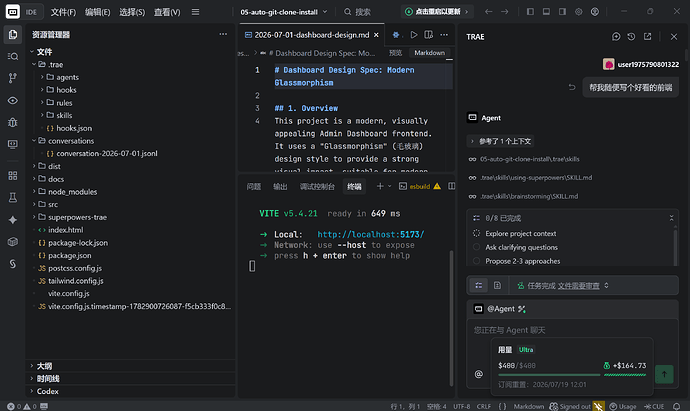Open brainstorming SKILL.md reference link
This screenshot has height=411, width=690.
point(529,196)
